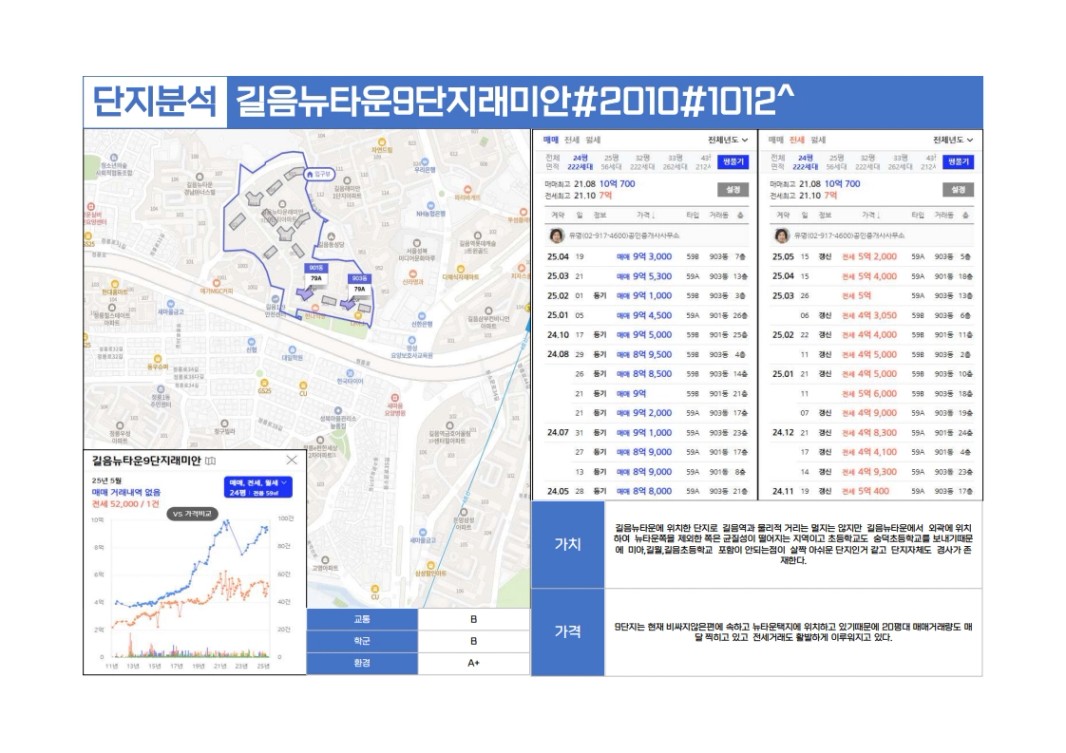Click blue button beside sizes in 전세 panel

pos(958,162)
